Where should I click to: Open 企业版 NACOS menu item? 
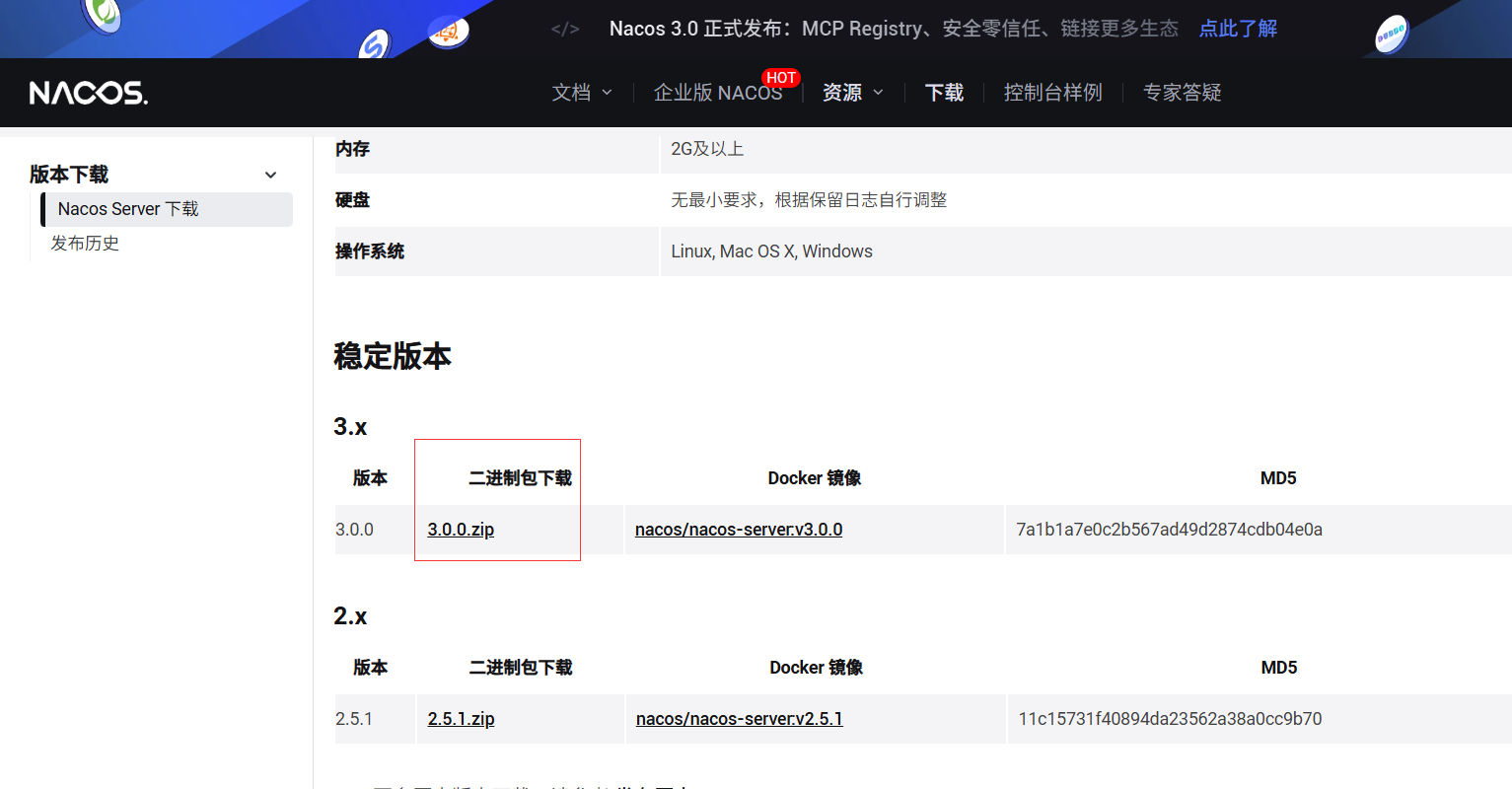(718, 93)
